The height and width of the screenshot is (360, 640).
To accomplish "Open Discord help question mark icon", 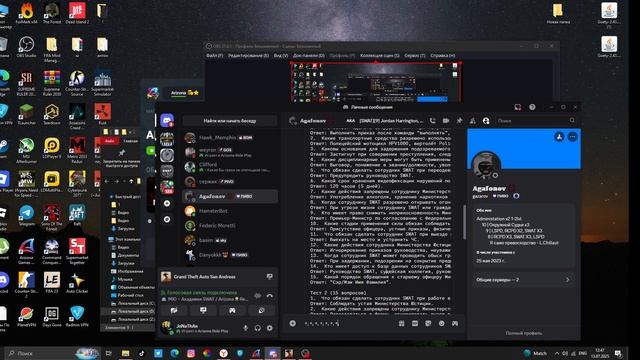I will 532,107.
